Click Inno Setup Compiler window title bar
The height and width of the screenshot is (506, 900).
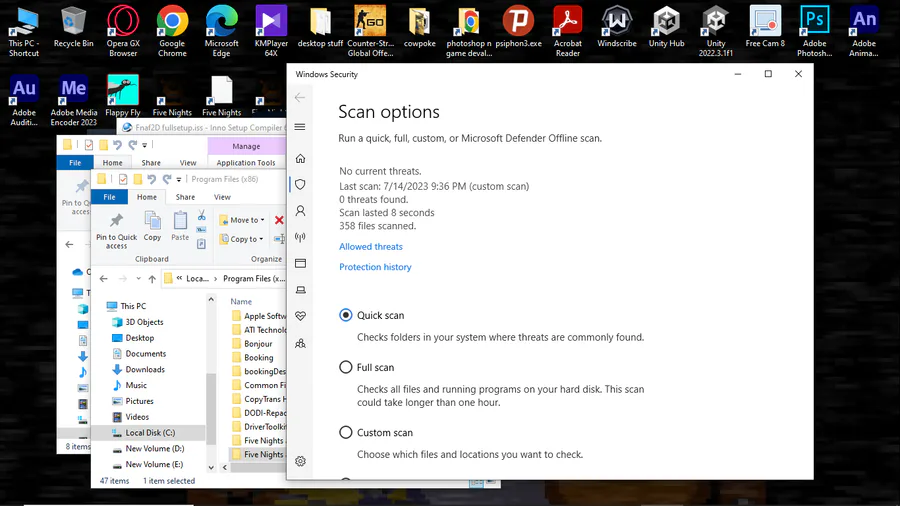203,127
